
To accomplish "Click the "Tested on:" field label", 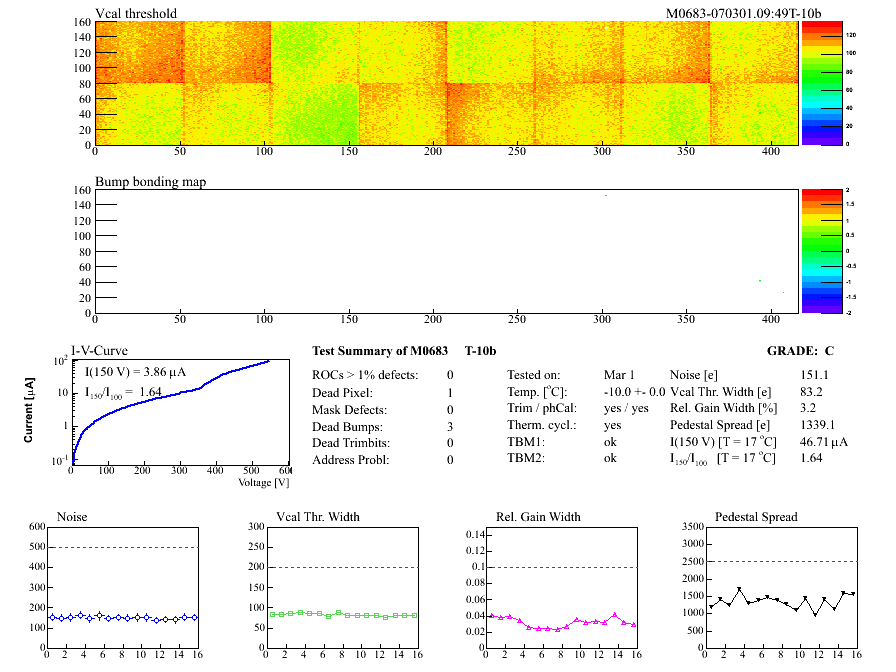I will click(x=533, y=374).
